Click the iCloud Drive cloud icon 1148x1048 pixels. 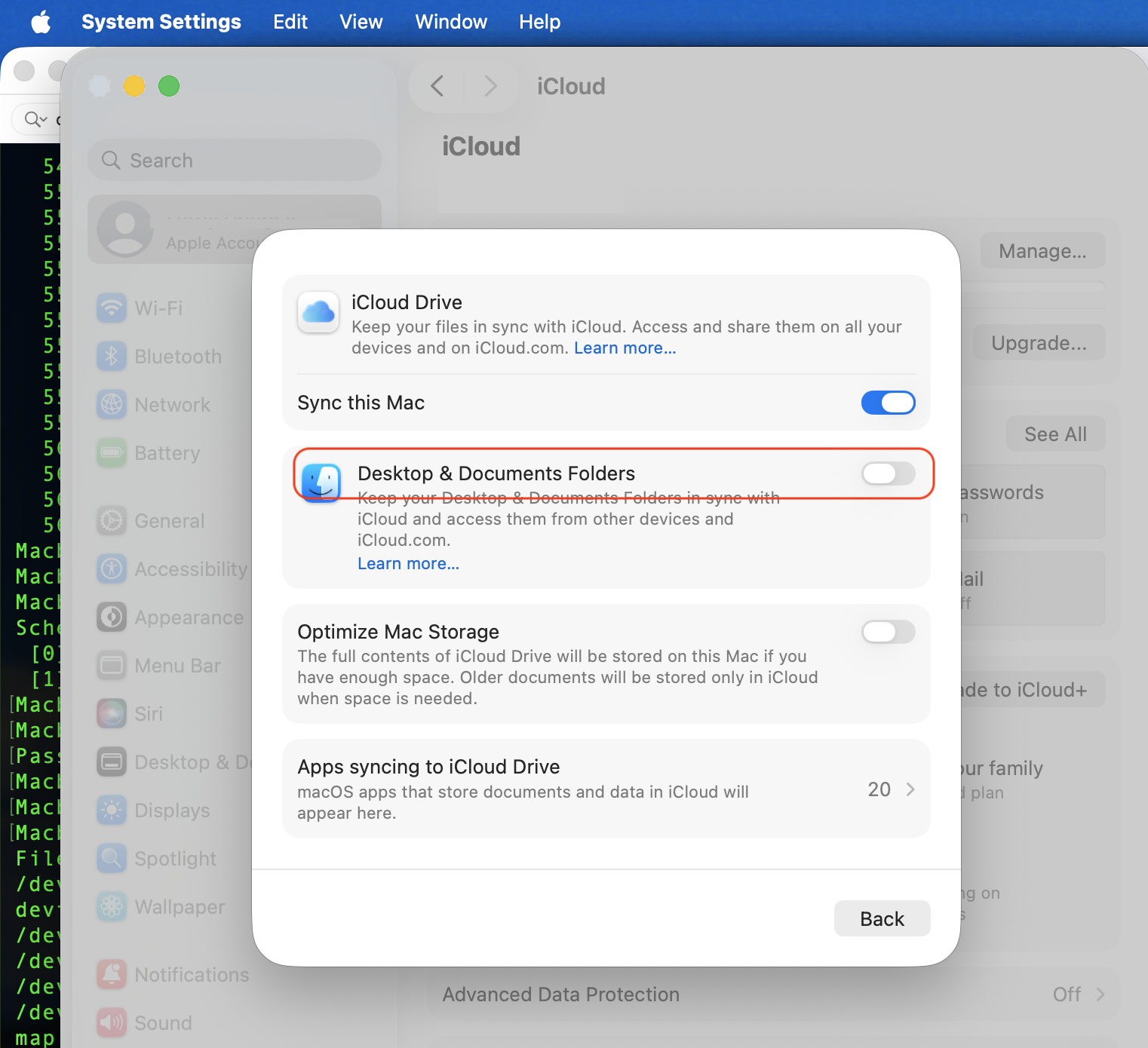(x=318, y=312)
